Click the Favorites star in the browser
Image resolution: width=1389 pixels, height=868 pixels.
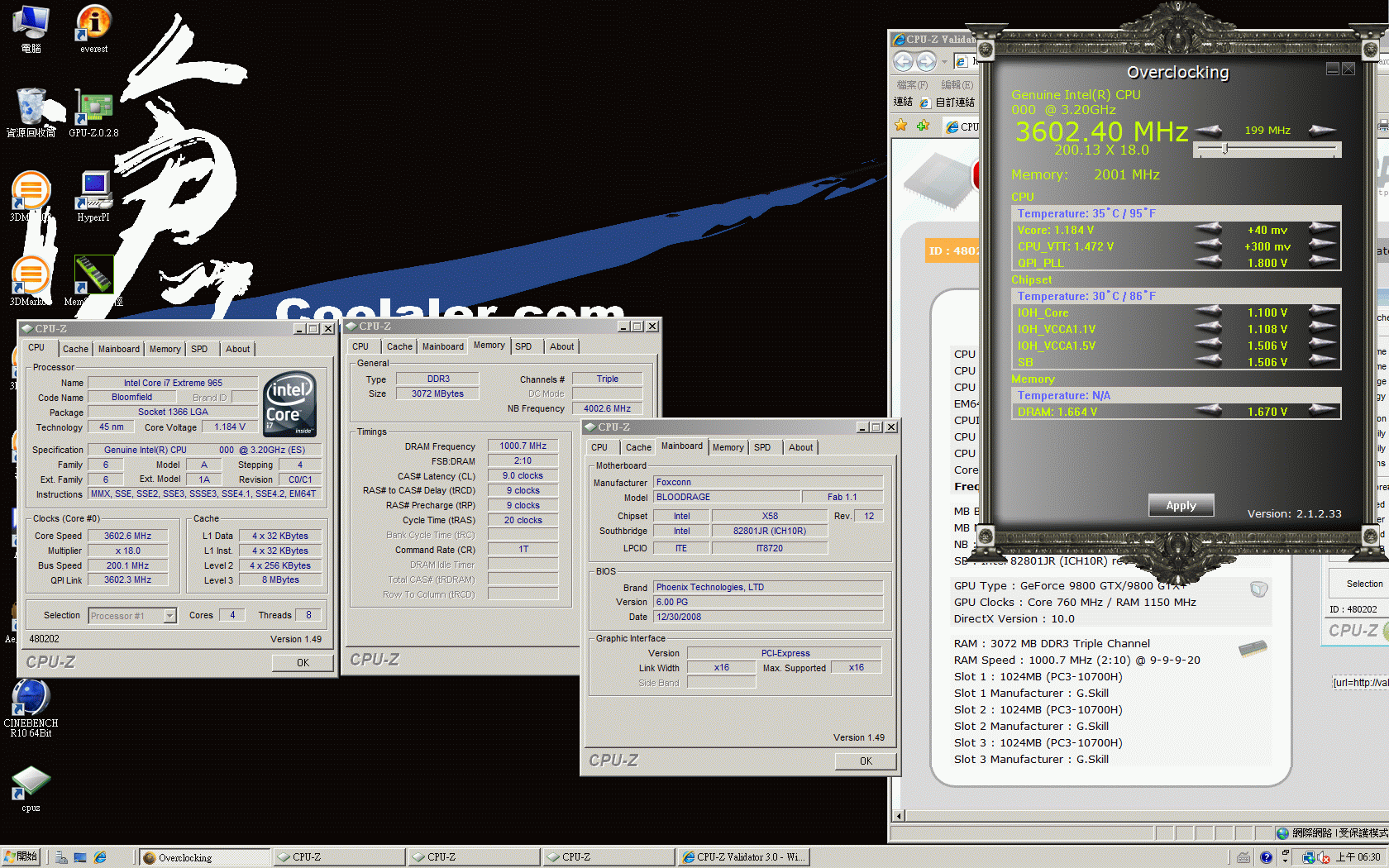click(901, 125)
